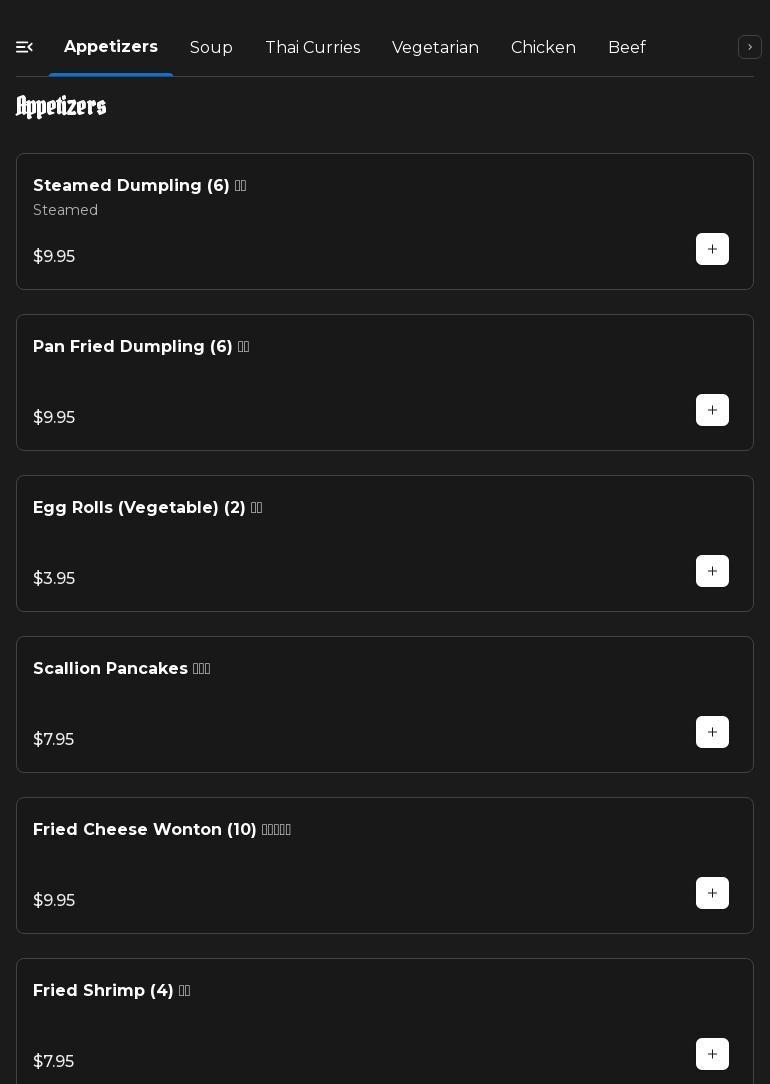This screenshot has height=1084, width=770.
Task: Click the Fried Shrimp (4) title
Action: click(x=103, y=991)
